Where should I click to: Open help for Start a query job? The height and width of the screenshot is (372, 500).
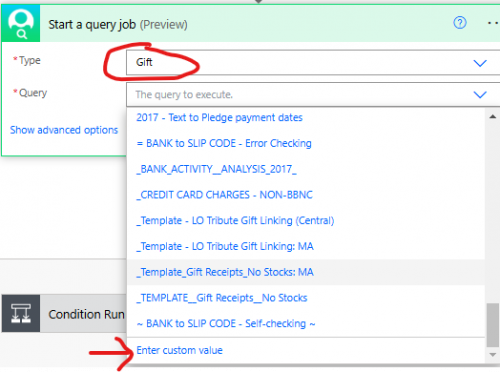pyautogui.click(x=460, y=23)
